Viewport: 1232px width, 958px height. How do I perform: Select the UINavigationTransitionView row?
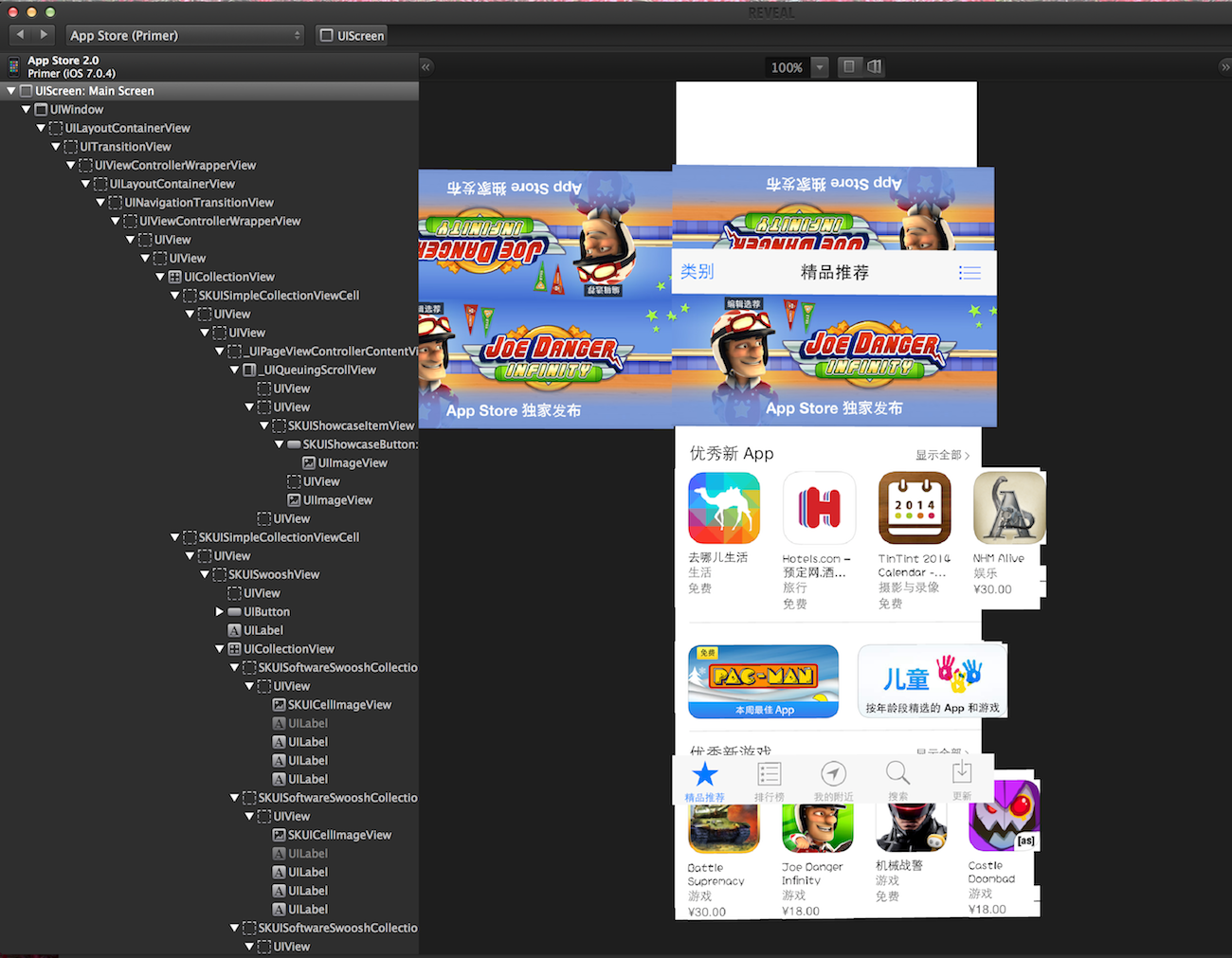(208, 203)
